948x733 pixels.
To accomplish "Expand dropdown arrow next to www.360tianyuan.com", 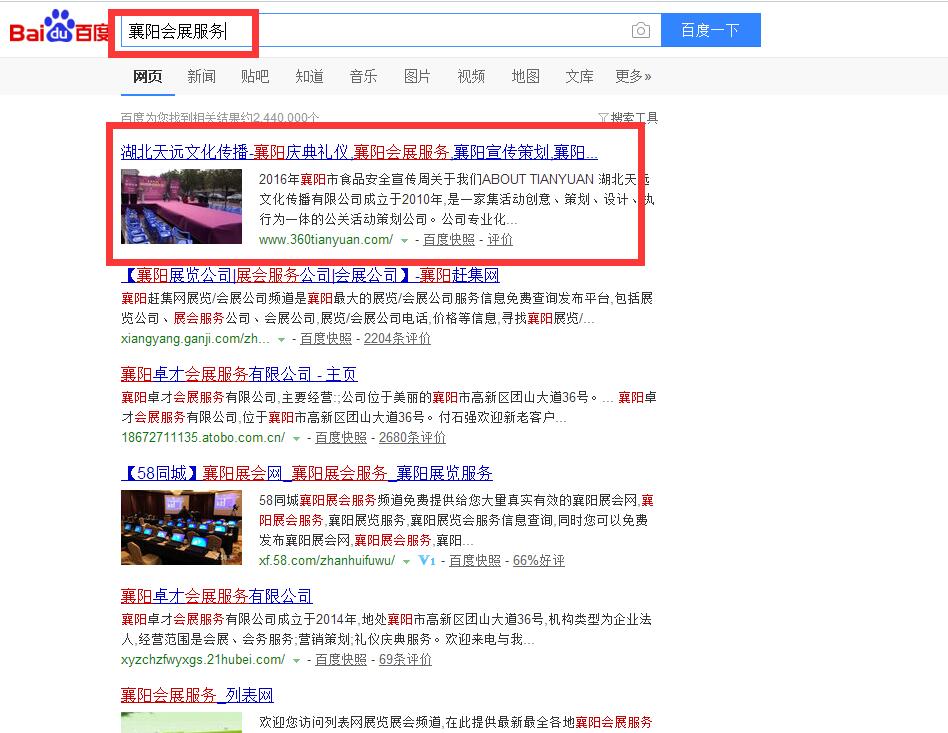I will pyautogui.click(x=404, y=241).
